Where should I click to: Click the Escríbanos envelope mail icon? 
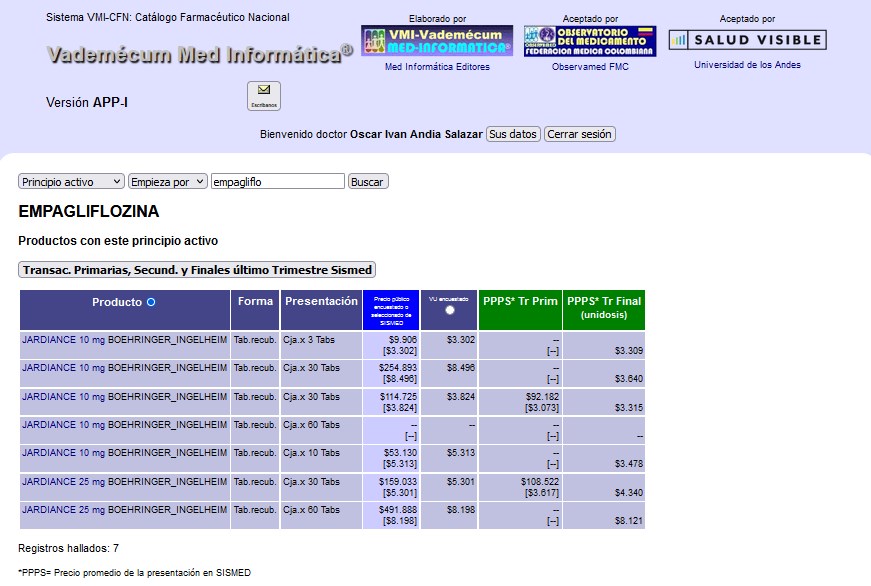264,96
